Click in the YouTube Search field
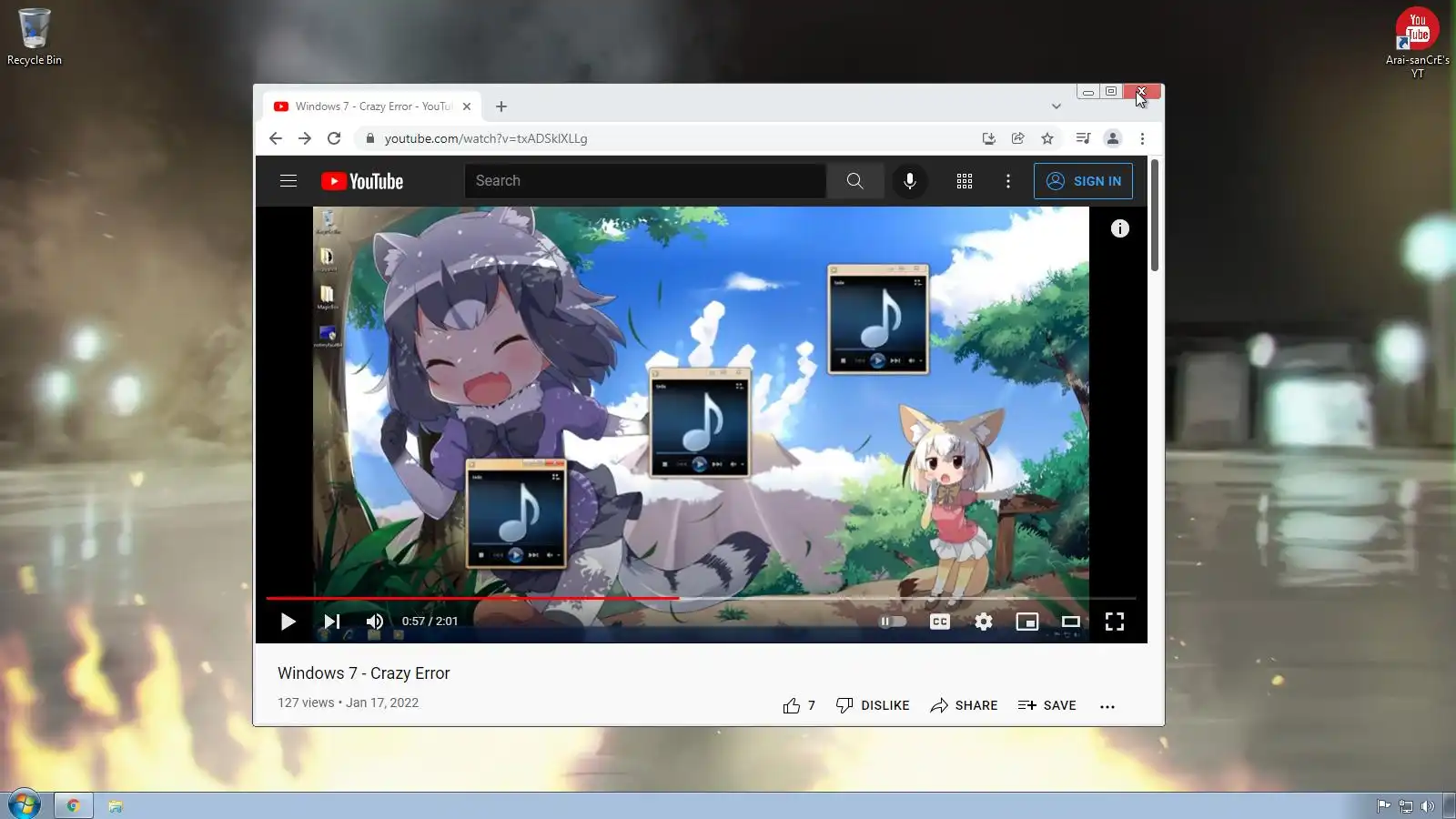1456x819 pixels. (x=645, y=181)
